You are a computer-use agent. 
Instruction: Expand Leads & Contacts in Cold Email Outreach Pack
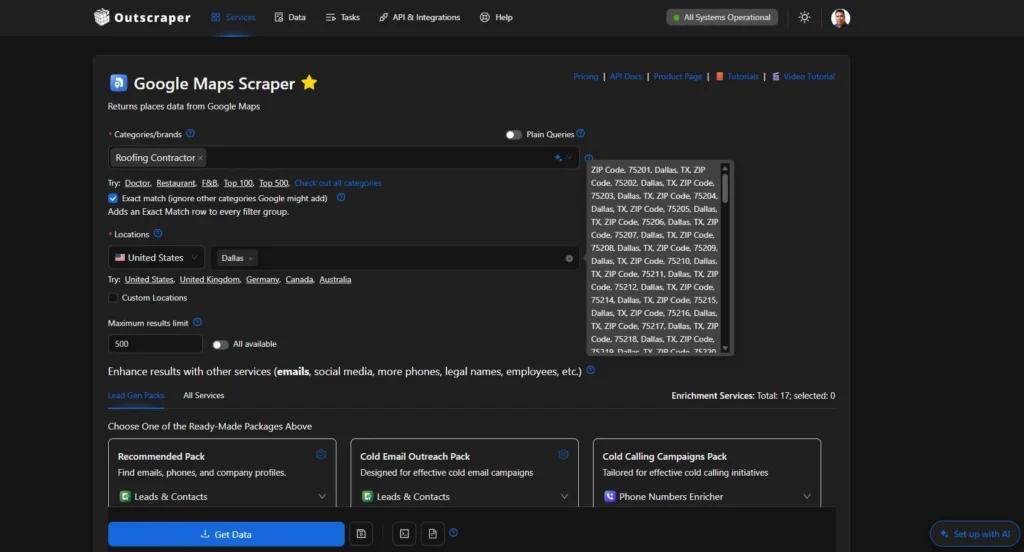564,496
